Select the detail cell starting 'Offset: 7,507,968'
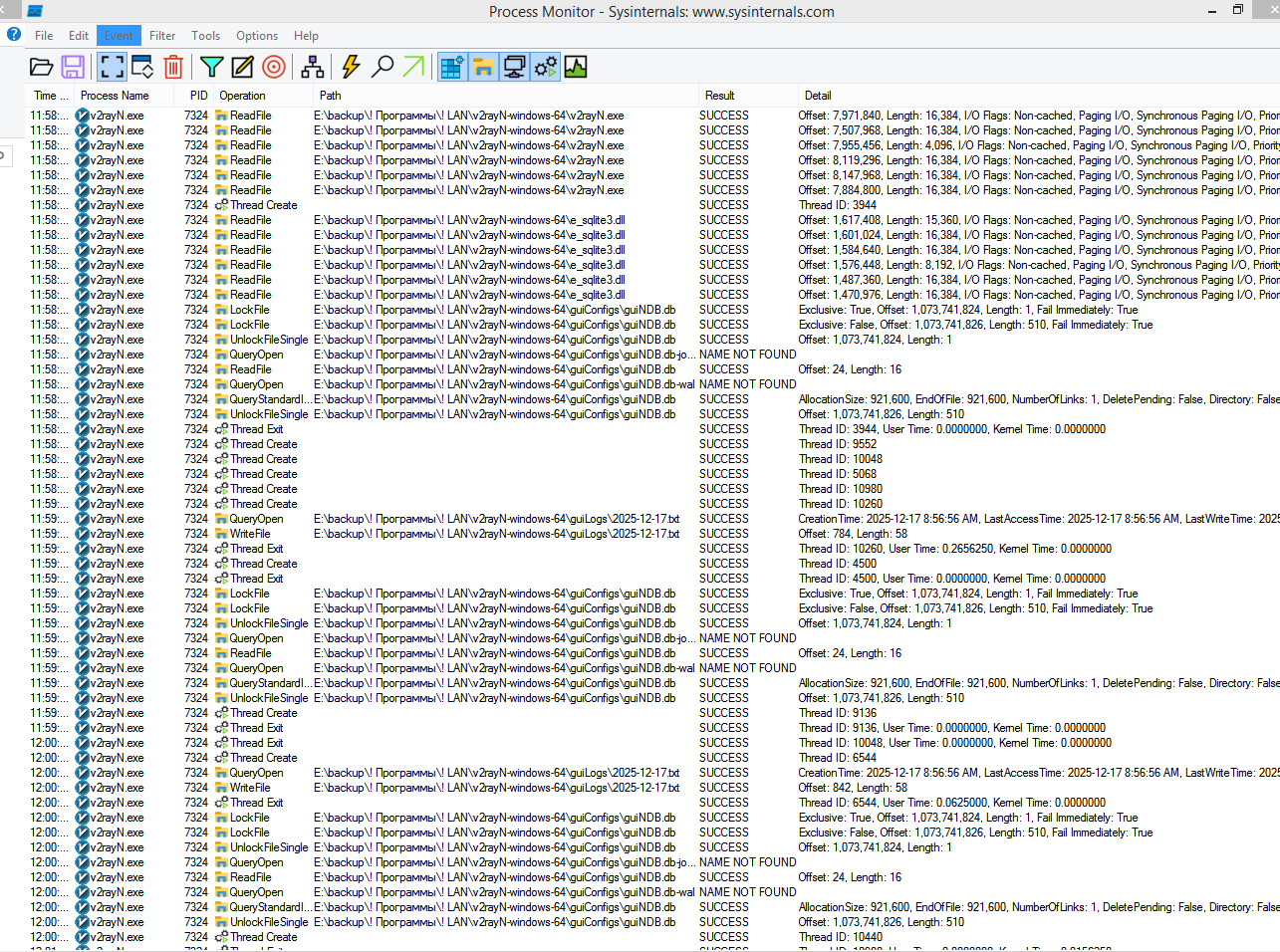Screen dimensions: 1280x952 click(1039, 130)
